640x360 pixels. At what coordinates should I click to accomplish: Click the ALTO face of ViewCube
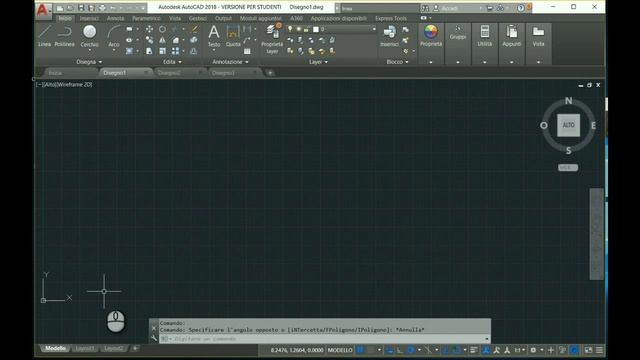click(x=569, y=125)
